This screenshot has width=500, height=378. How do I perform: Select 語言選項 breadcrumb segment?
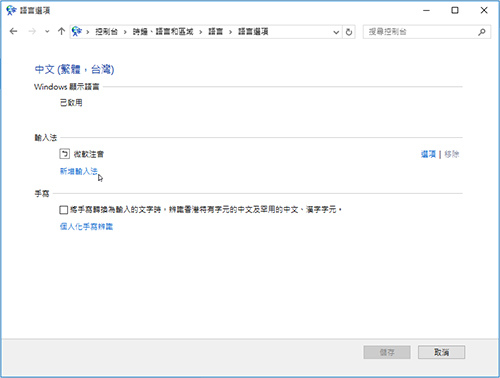[x=253, y=32]
